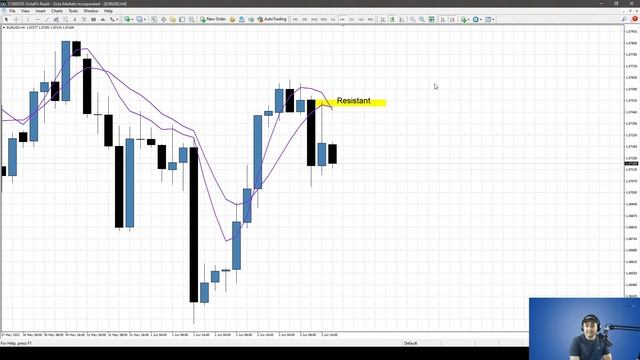The image size is (640, 360).
Task: Select the Equidistant Channel tool
Action: 56,19
